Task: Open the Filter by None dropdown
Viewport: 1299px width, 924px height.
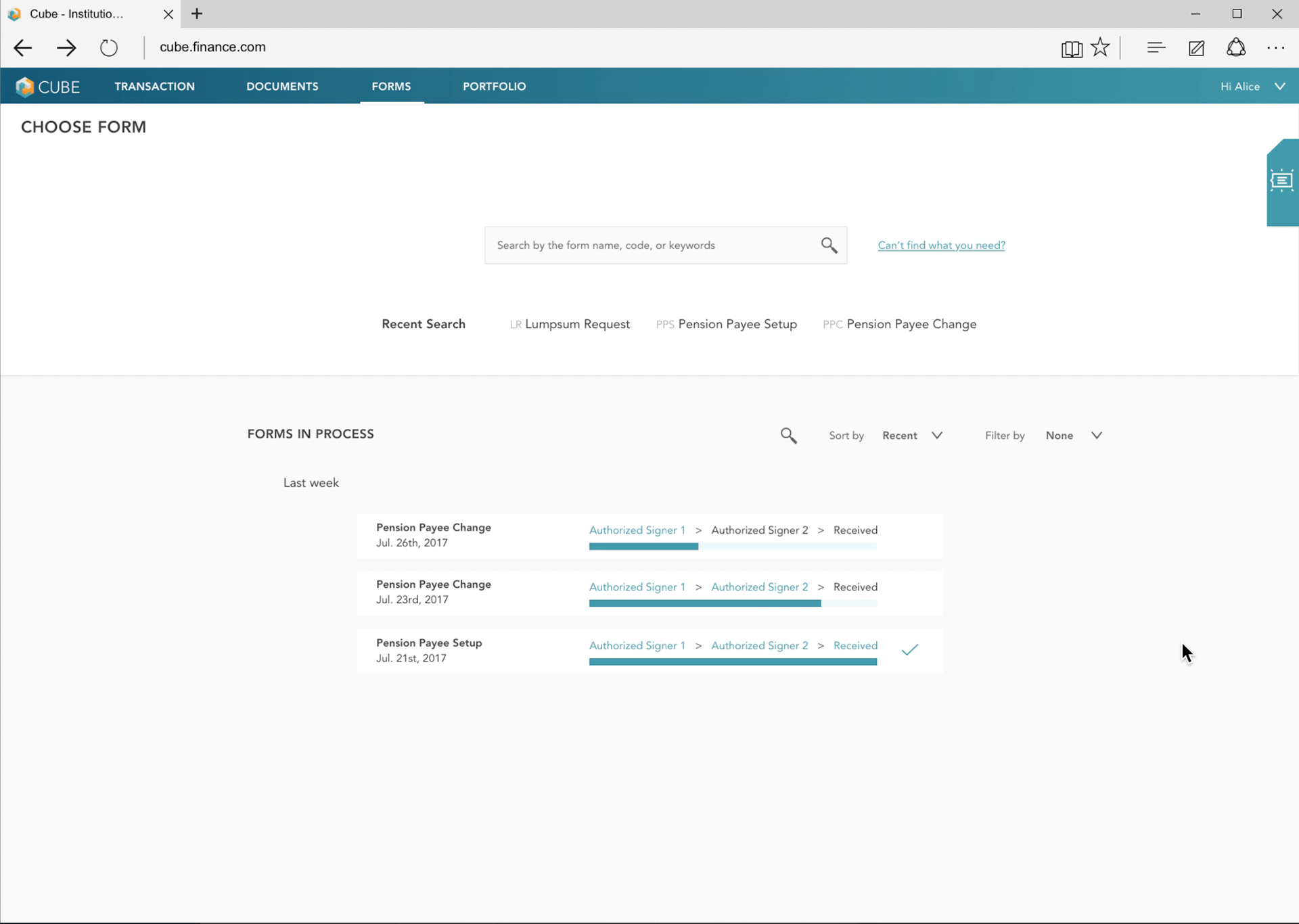Action: 1074,436
